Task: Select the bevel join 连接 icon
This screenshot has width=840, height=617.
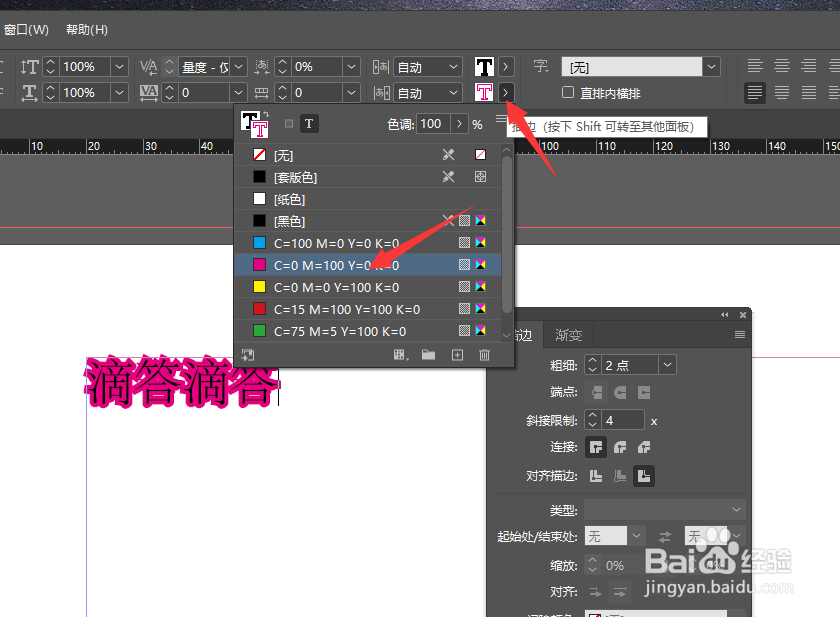Action: (x=644, y=447)
